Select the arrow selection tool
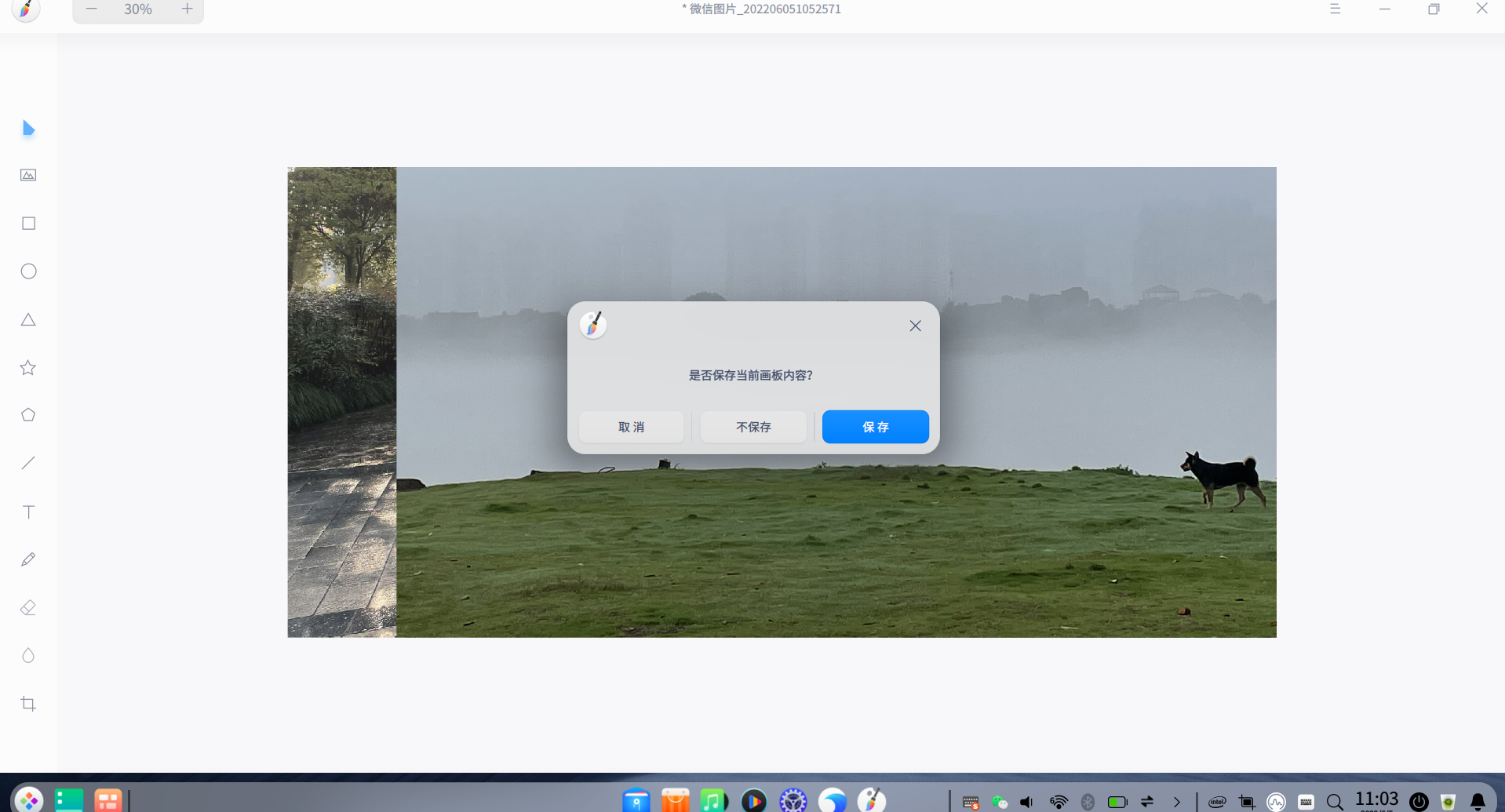Viewport: 1505px width, 812px height. point(28,128)
